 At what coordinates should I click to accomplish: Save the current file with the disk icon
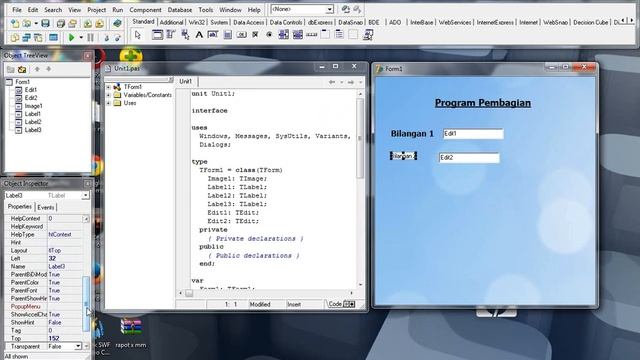pyautogui.click(x=45, y=24)
